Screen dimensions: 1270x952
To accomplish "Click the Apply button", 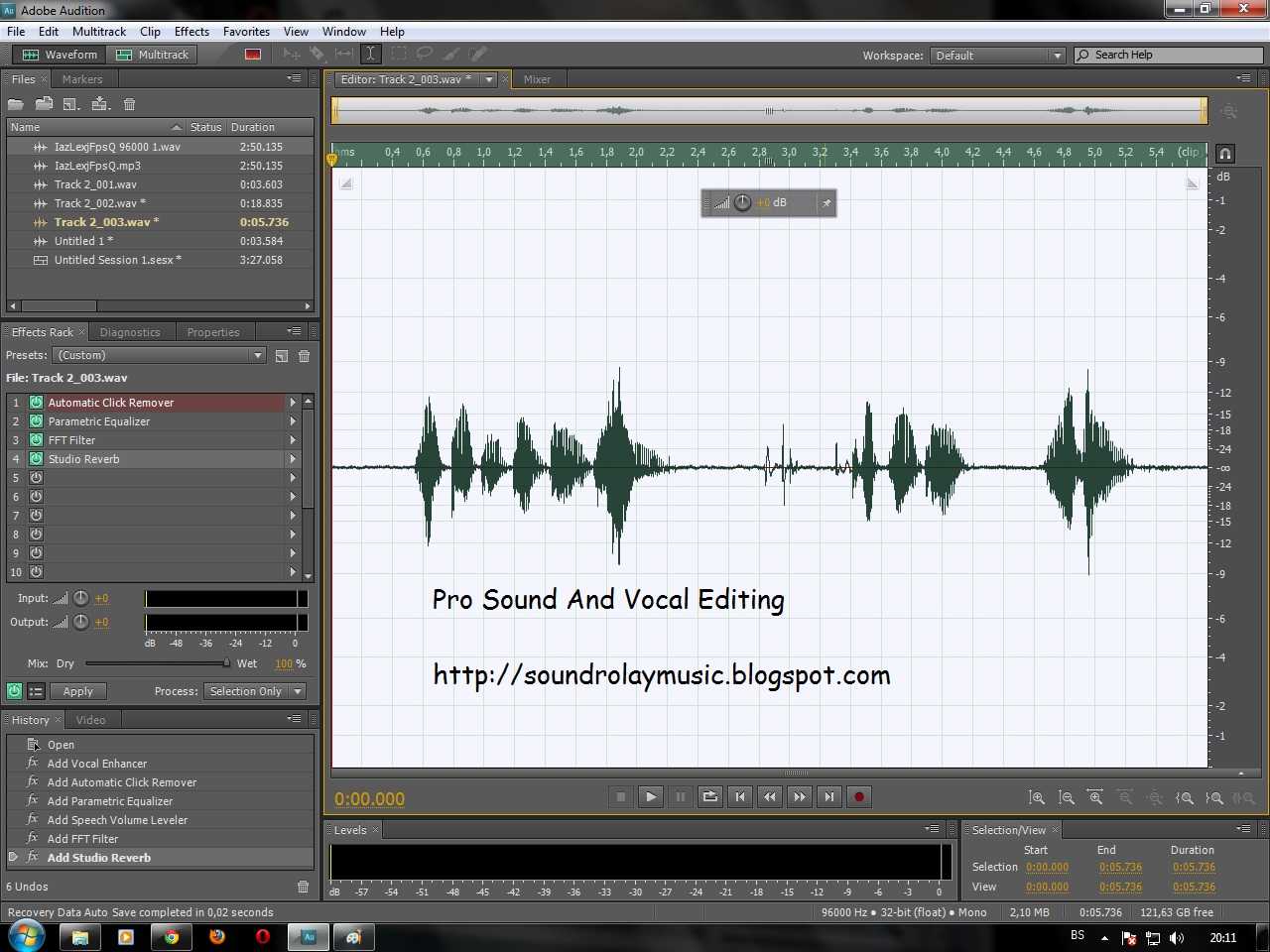I will pos(78,691).
